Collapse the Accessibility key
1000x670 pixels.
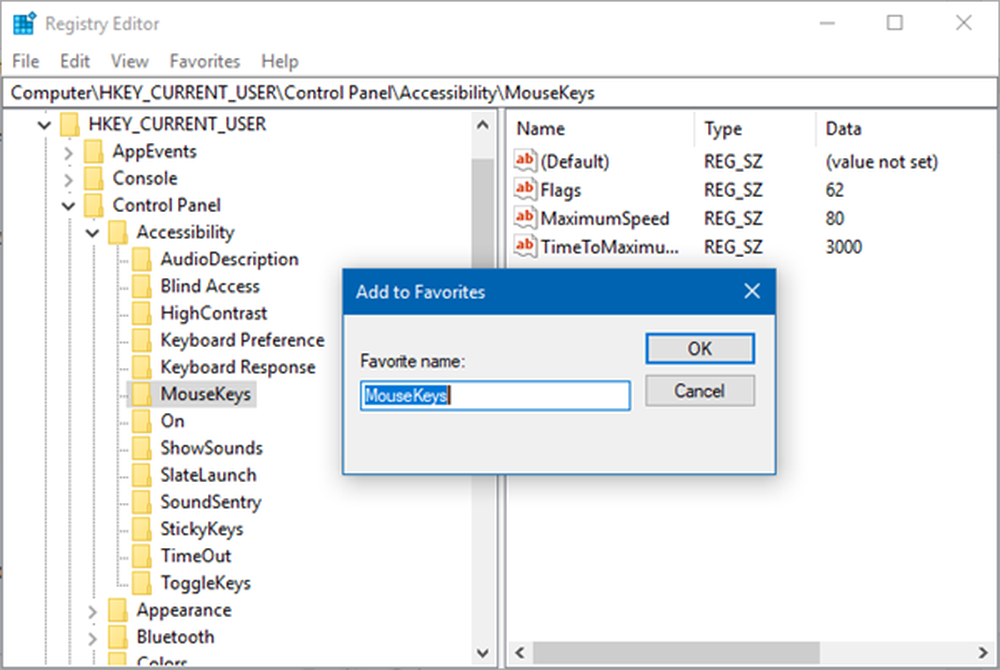coord(92,233)
